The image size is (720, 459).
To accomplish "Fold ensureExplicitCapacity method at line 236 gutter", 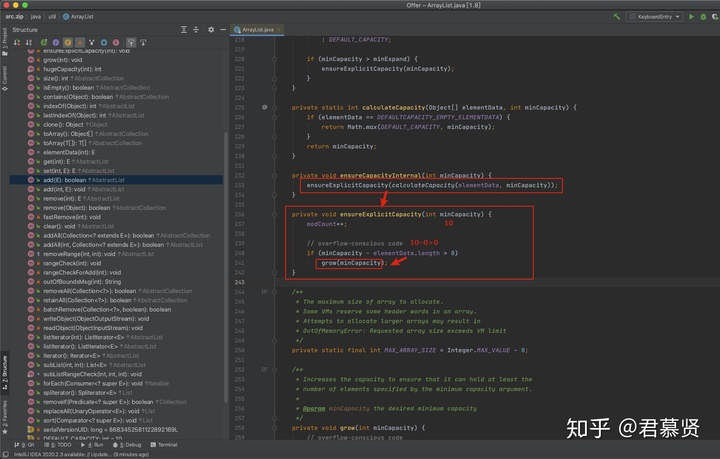I will click(x=275, y=214).
